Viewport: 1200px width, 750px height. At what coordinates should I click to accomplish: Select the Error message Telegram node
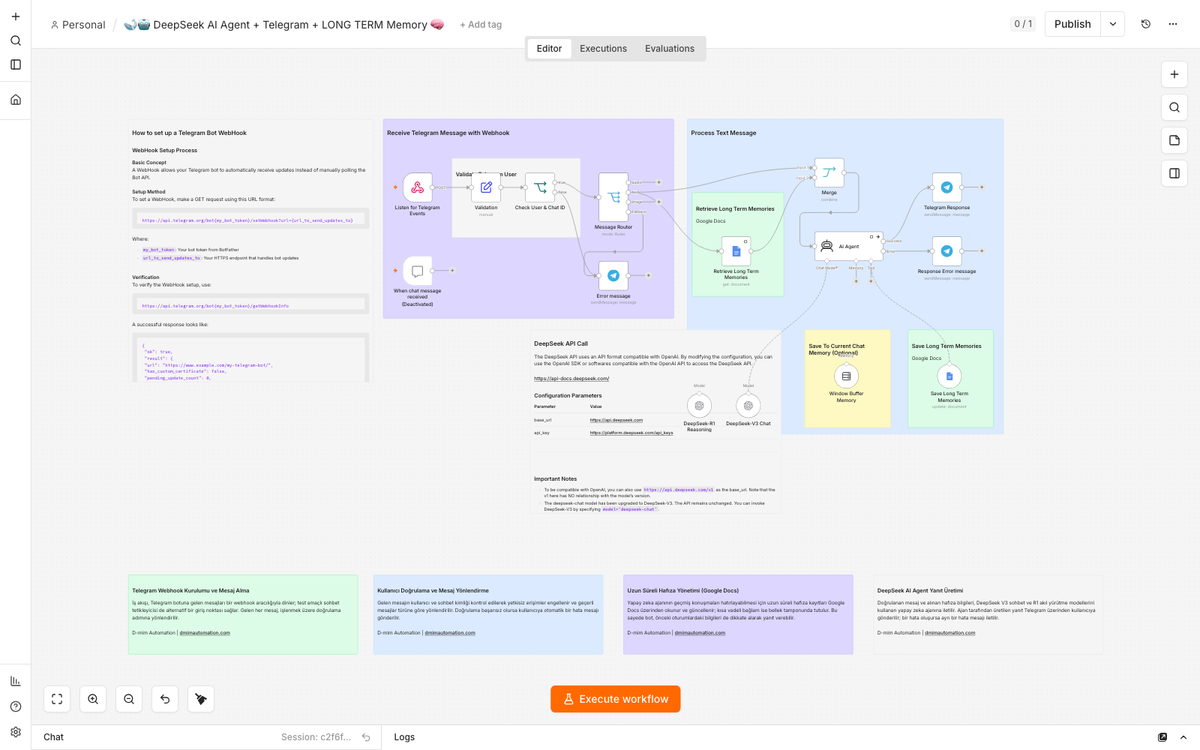tap(613, 276)
